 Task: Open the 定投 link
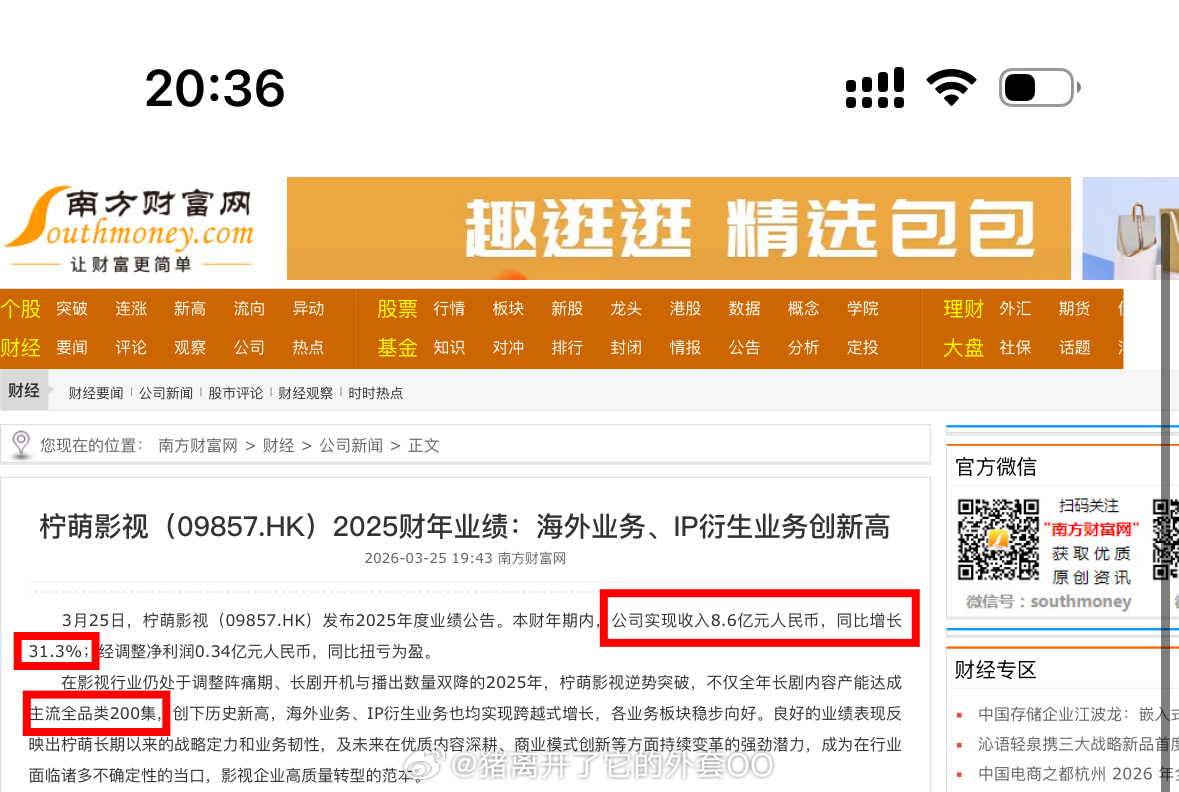[x=862, y=347]
